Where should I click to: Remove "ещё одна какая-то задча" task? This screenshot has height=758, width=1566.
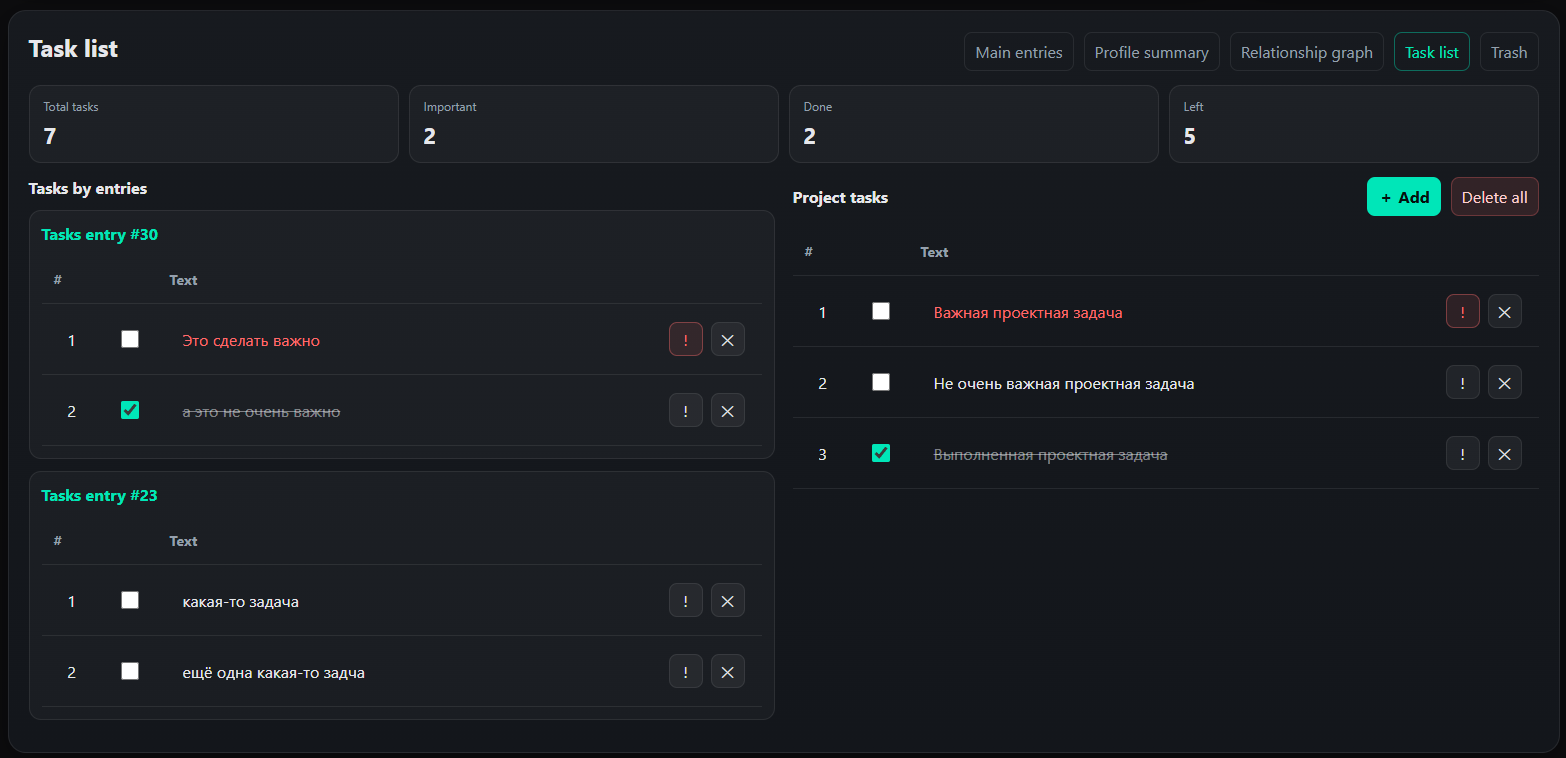pyautogui.click(x=728, y=672)
